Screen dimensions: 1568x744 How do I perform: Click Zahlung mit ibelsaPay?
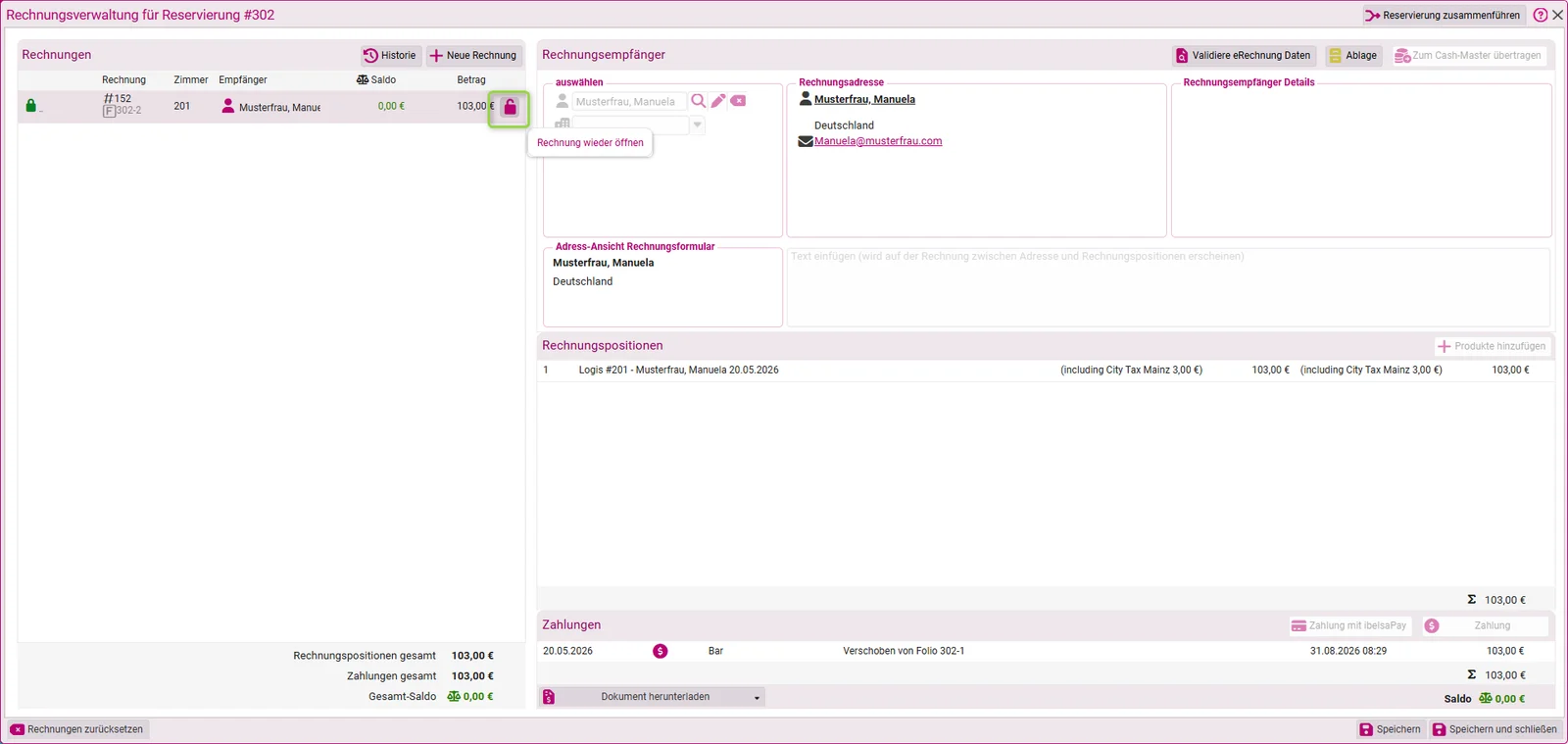(x=1349, y=625)
